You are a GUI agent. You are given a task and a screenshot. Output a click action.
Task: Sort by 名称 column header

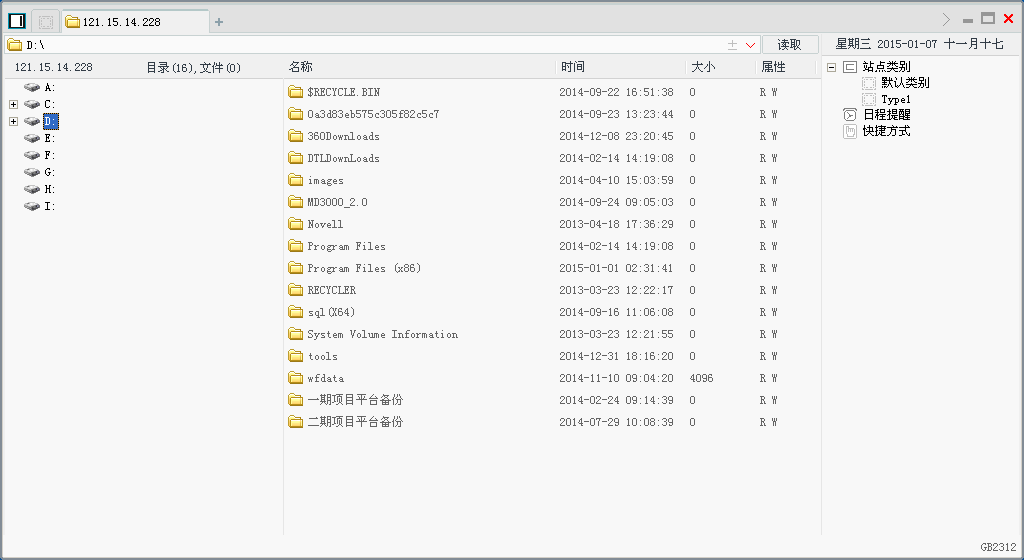300,67
